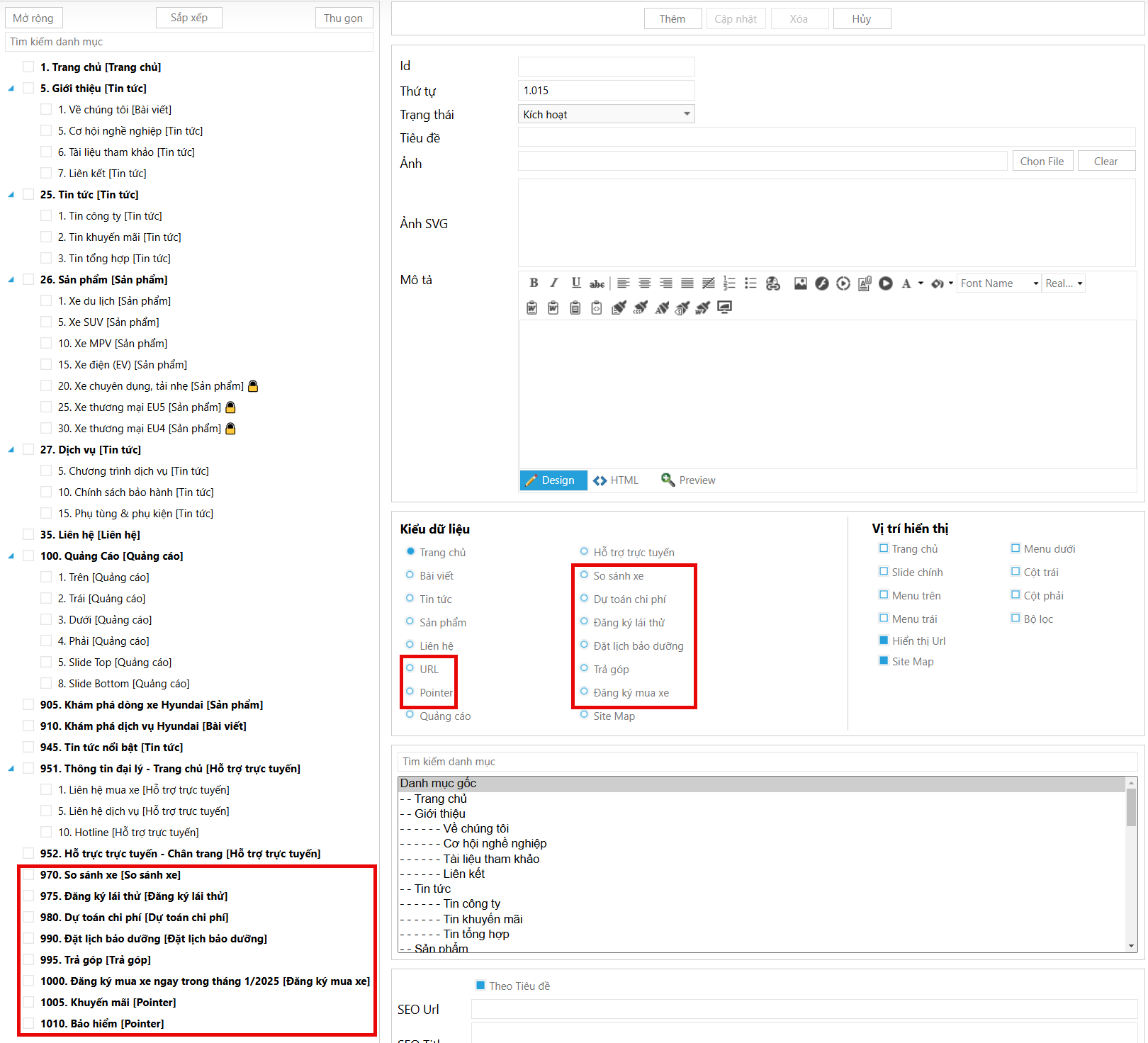Click the Thêm button
This screenshot has height=1043, width=1148.
(672, 19)
